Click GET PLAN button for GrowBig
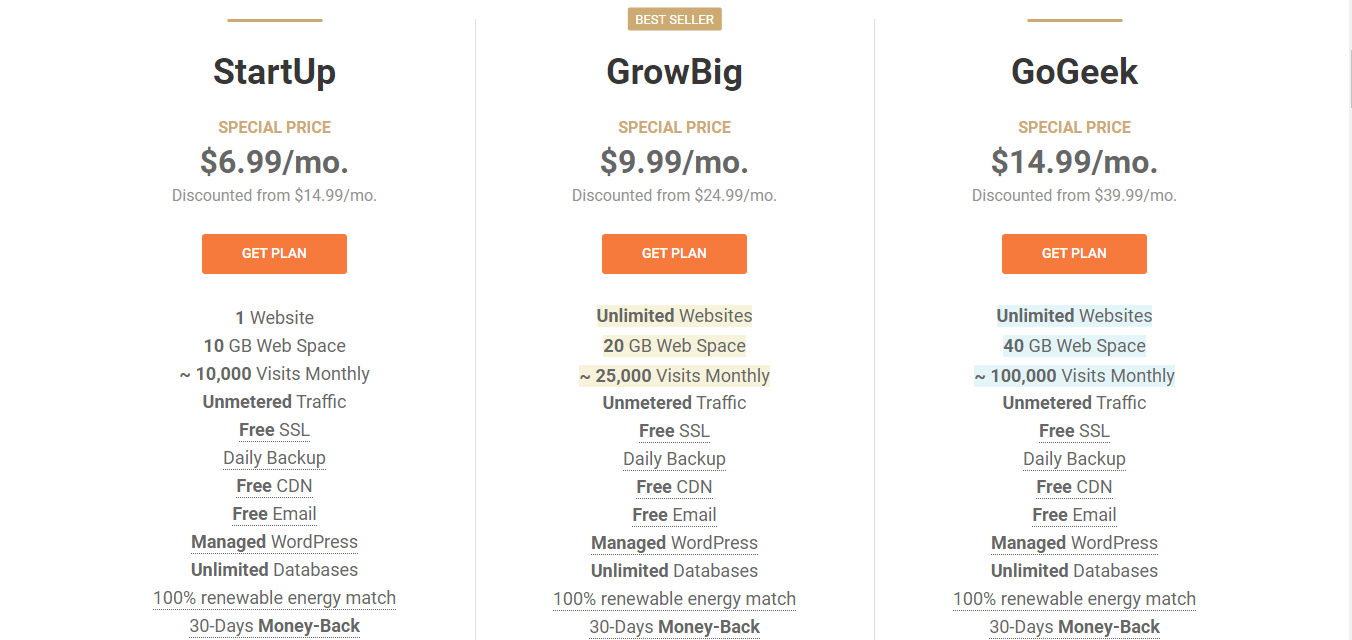Image resolution: width=1352 pixels, height=640 pixels. coord(674,254)
